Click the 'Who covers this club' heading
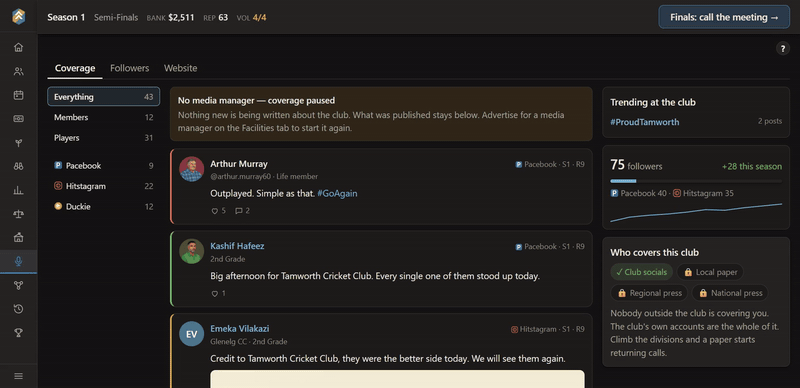This screenshot has height=388, width=800. pyautogui.click(x=655, y=252)
